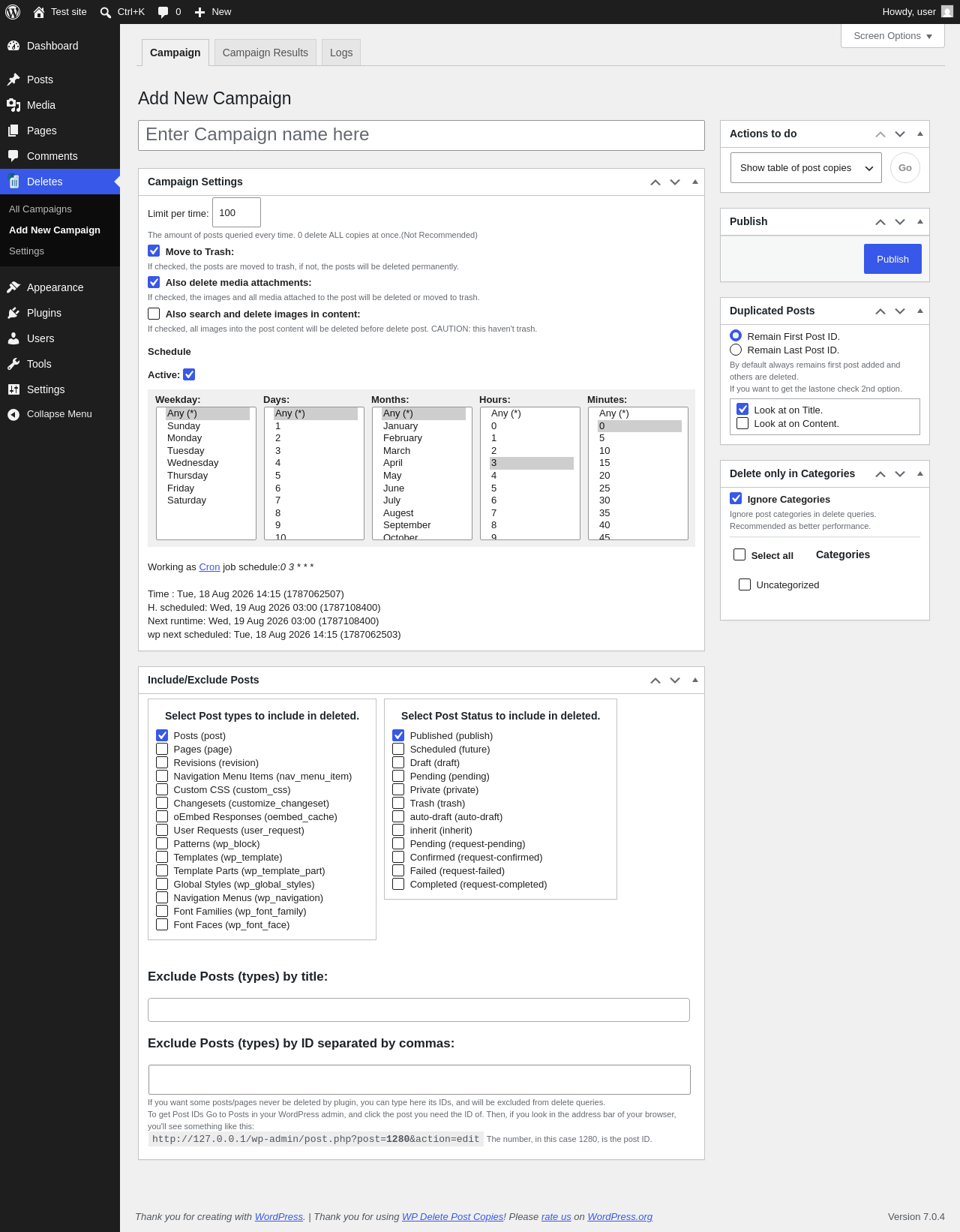The image size is (960, 1232).
Task: Click the Comments icon in sidebar
Action: (13, 156)
